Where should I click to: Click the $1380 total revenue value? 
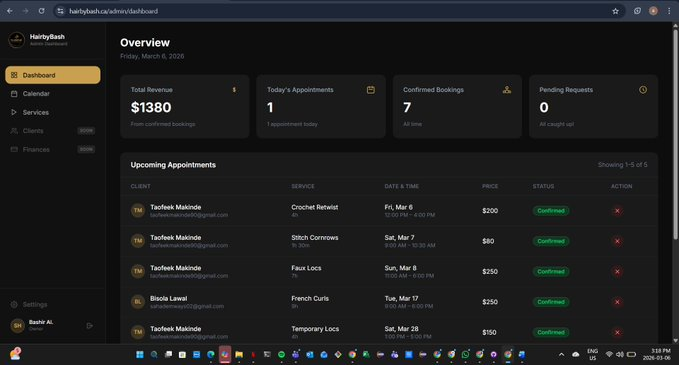tap(151, 107)
